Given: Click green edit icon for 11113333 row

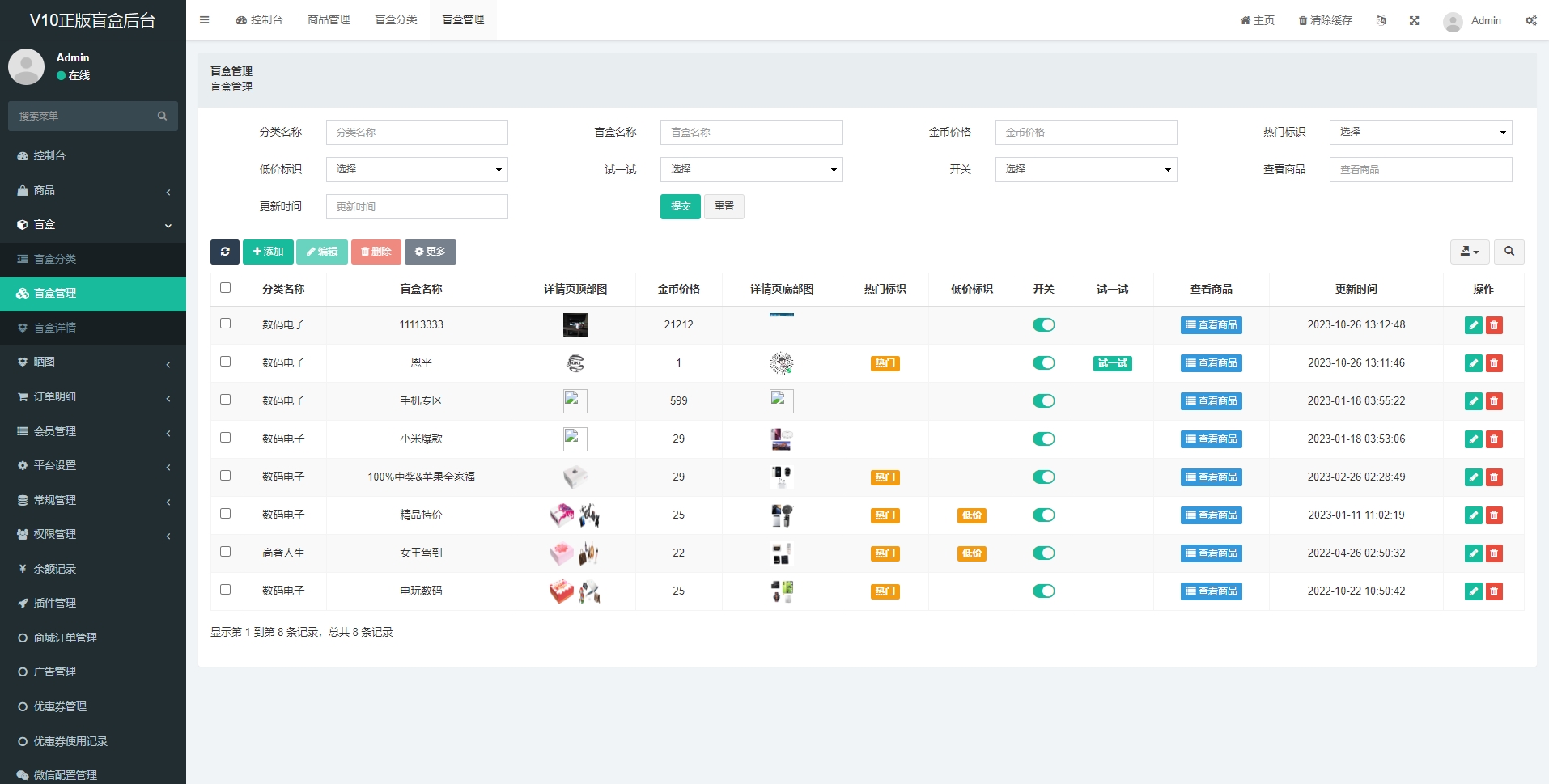Looking at the screenshot, I should [1473, 325].
